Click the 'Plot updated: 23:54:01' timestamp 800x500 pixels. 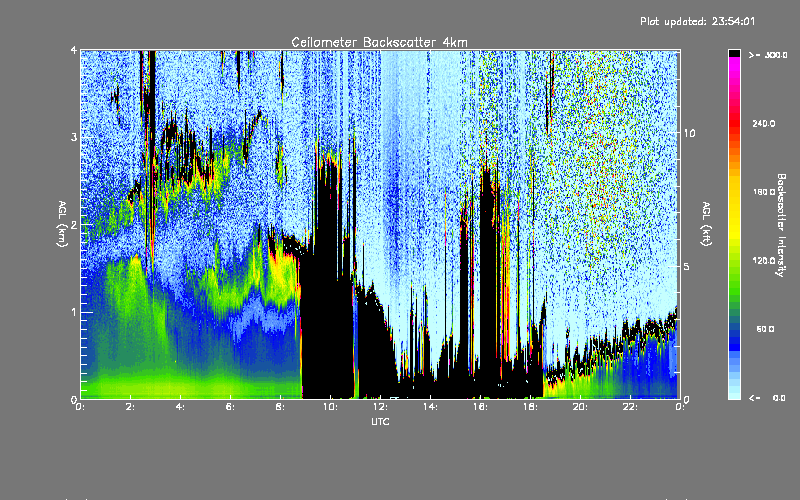click(x=697, y=21)
